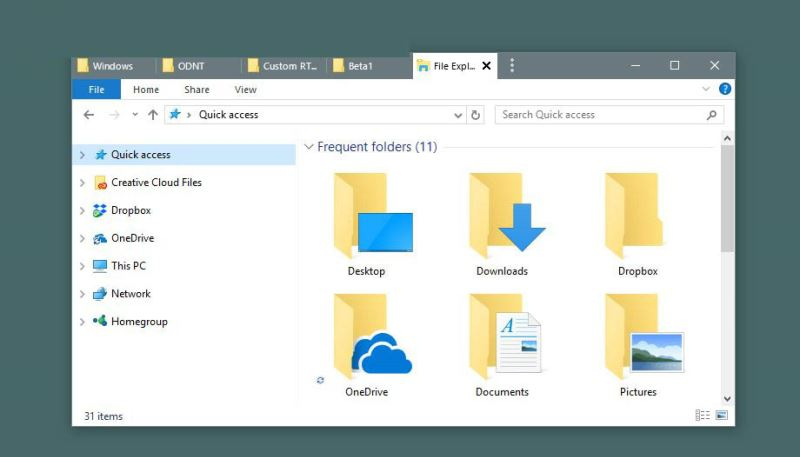The width and height of the screenshot is (800, 475).
Task: Click the vertical scrollbar down arrow
Action: click(727, 399)
